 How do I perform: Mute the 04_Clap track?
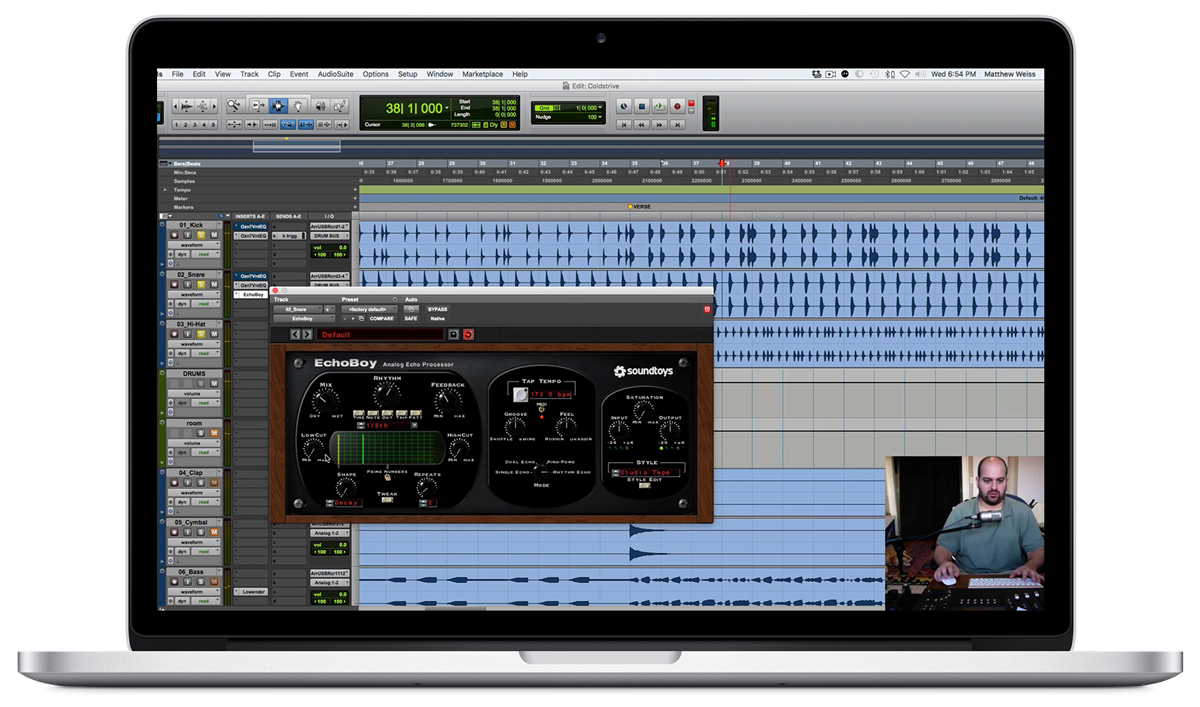click(214, 483)
